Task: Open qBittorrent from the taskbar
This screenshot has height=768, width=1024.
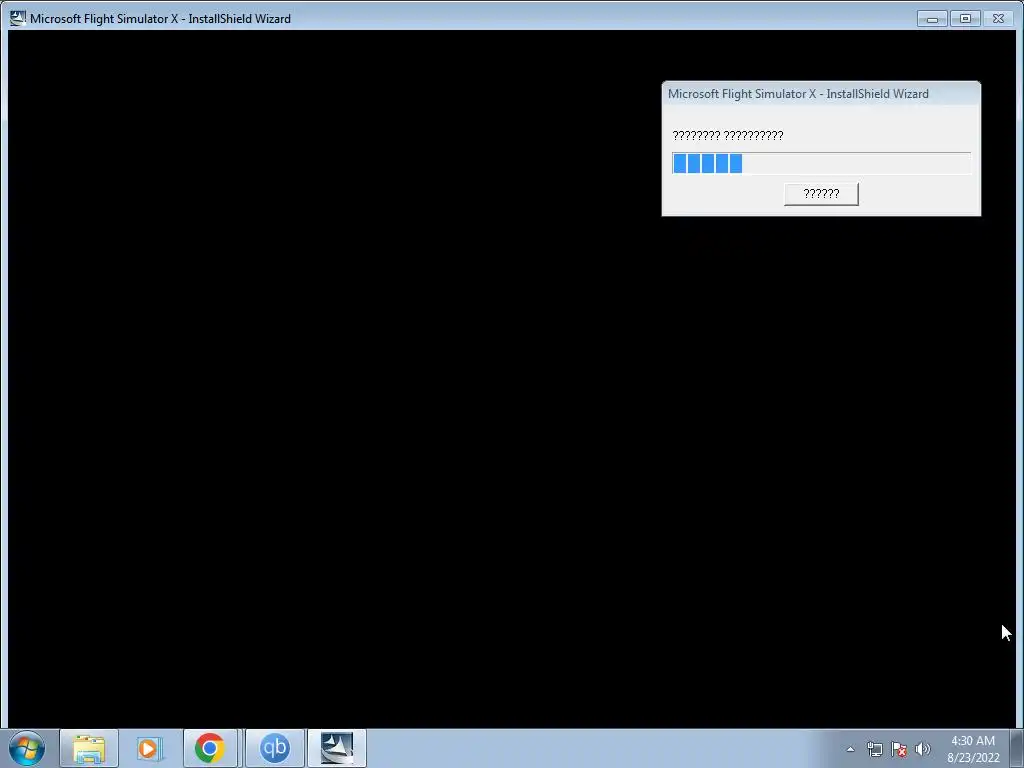Action: (x=275, y=748)
